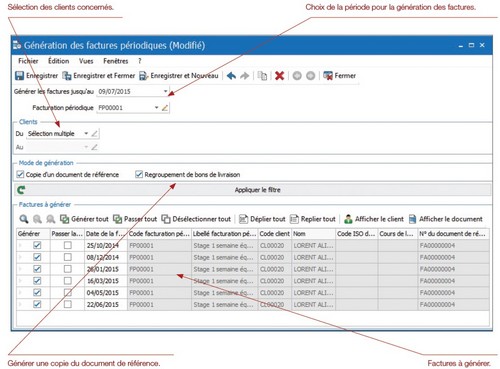Screen dimensions: 500x369
Task: Check Passer la... box for 25/10/2014 row
Action: click(x=68, y=245)
